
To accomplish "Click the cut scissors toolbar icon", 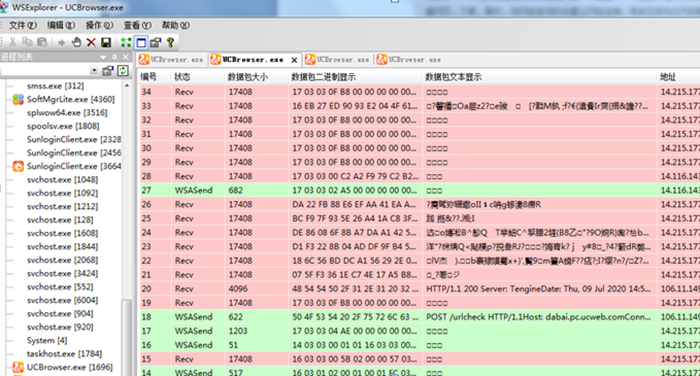I will [12, 42].
